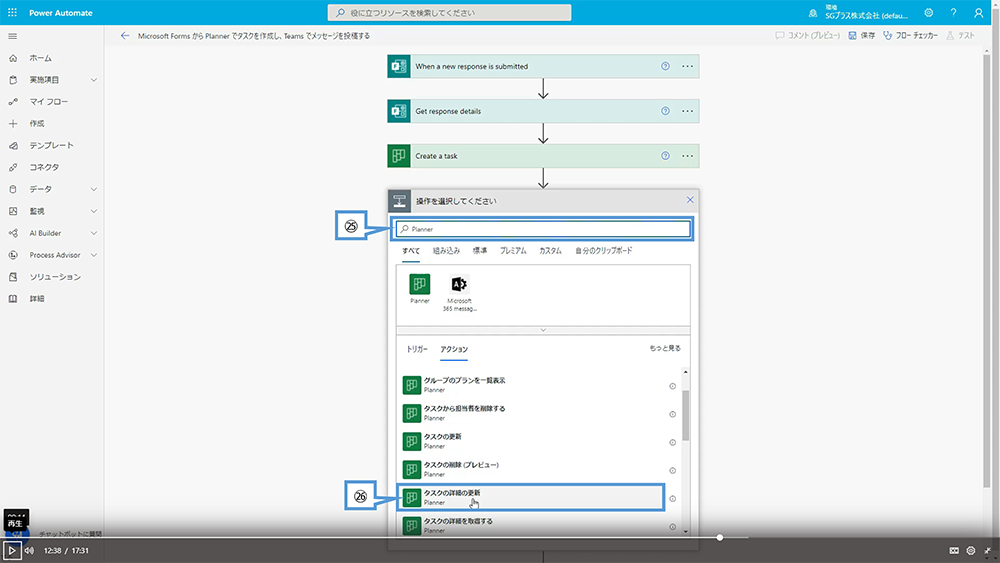Viewport: 1000px width, 563px height.
Task: Expand the Get response details step
Action: click(x=543, y=111)
